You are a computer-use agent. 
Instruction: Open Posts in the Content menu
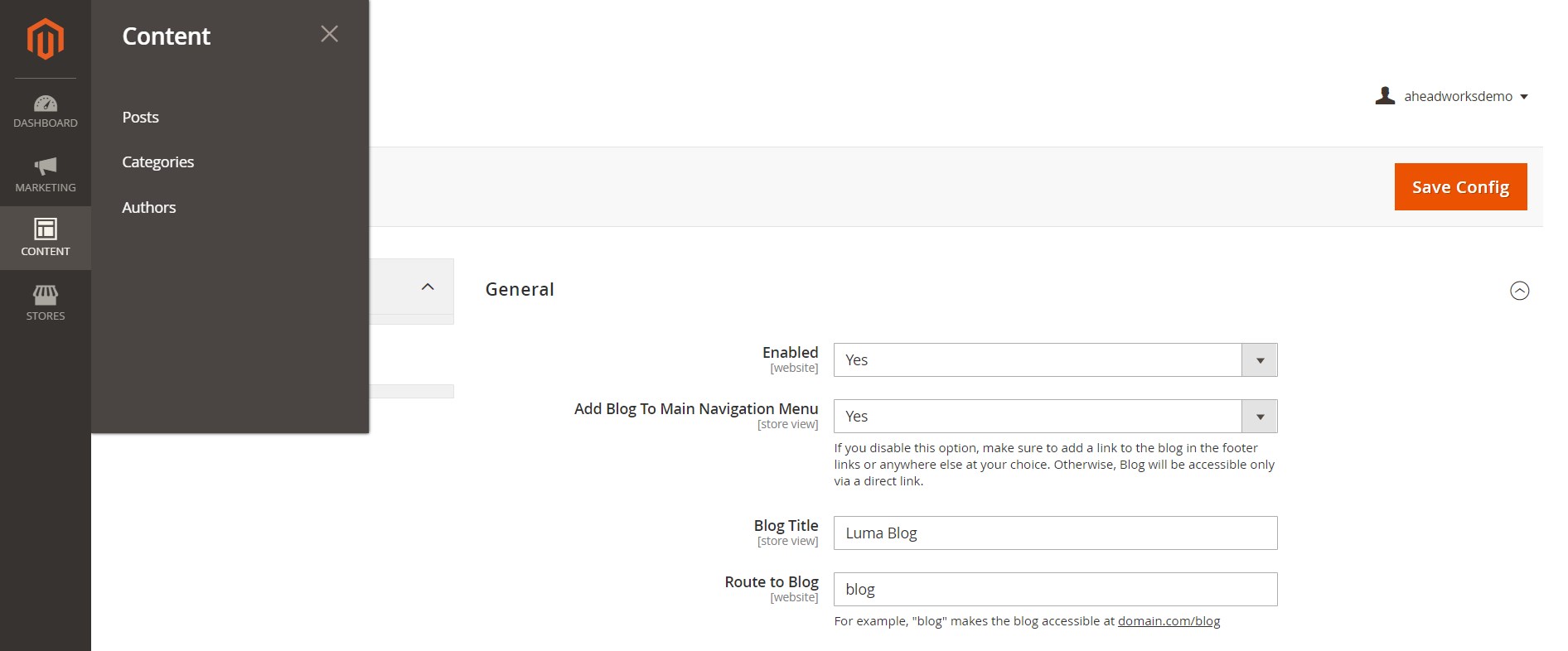140,118
